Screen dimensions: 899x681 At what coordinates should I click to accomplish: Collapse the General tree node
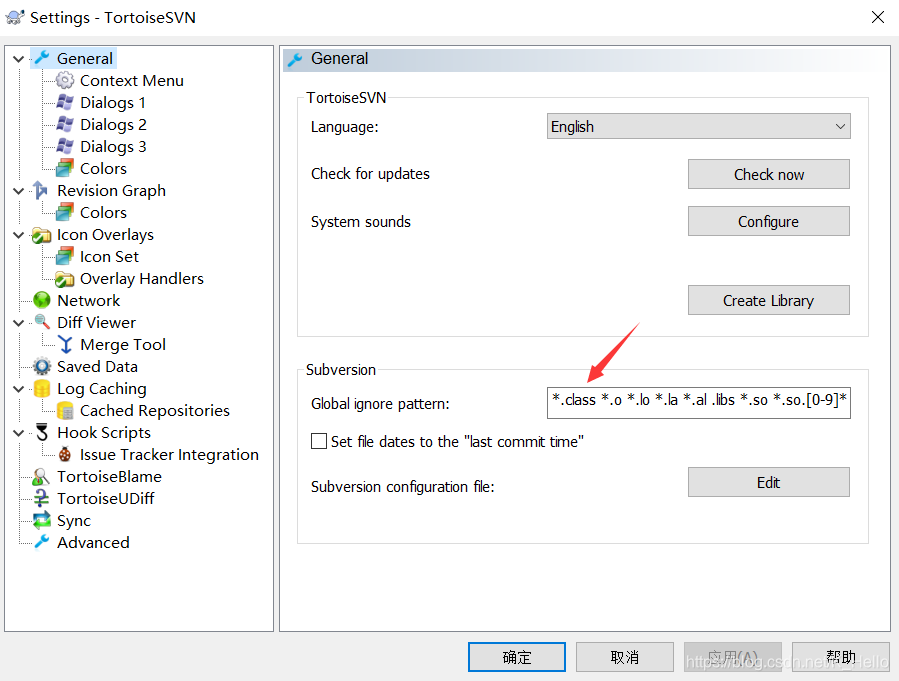18,59
